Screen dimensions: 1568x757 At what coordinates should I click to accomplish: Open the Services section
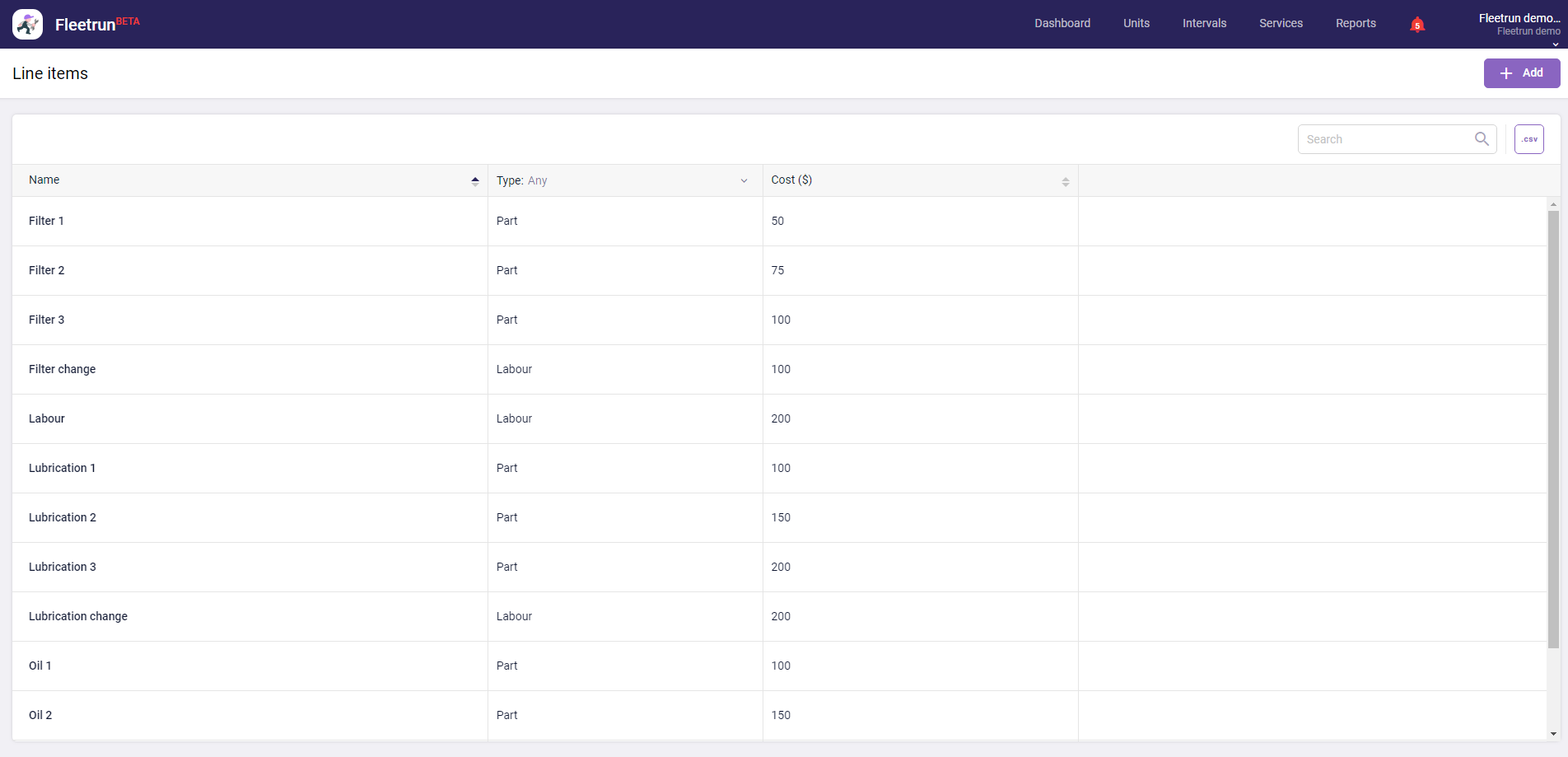[1281, 24]
